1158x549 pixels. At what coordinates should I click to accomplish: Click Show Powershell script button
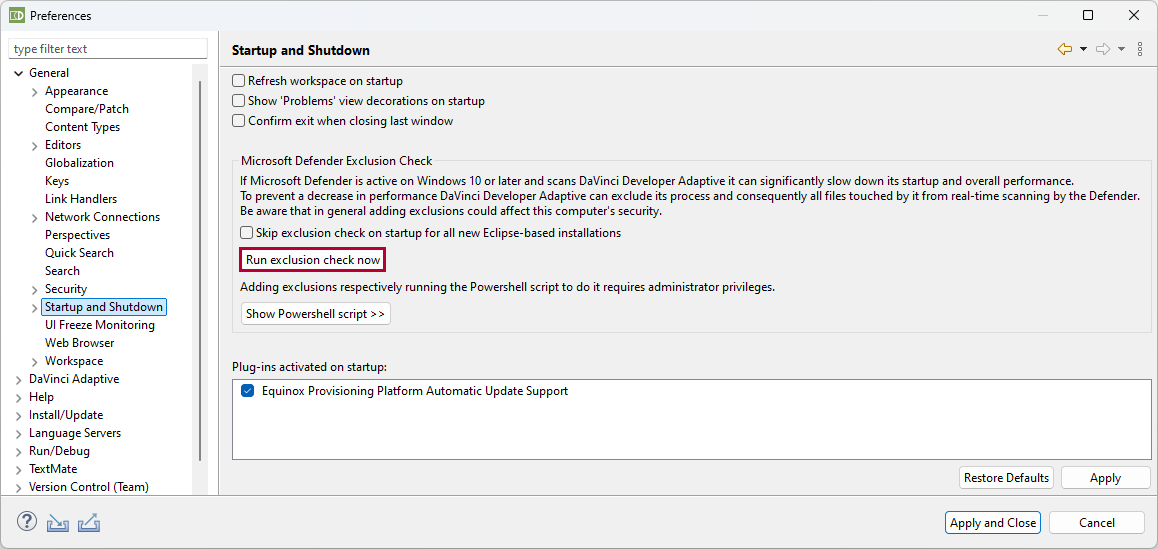tap(315, 314)
